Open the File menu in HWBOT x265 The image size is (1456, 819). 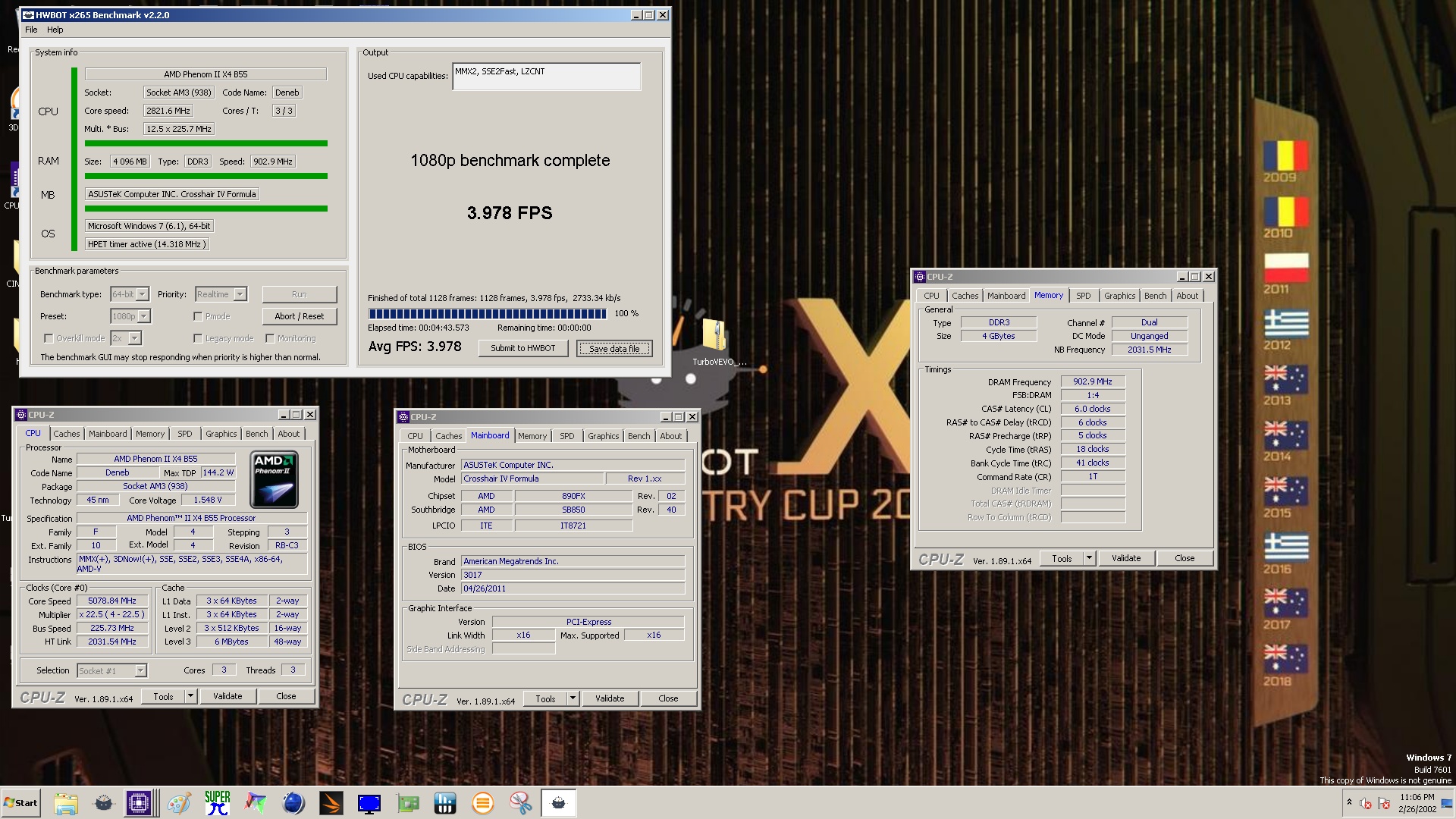tap(31, 30)
